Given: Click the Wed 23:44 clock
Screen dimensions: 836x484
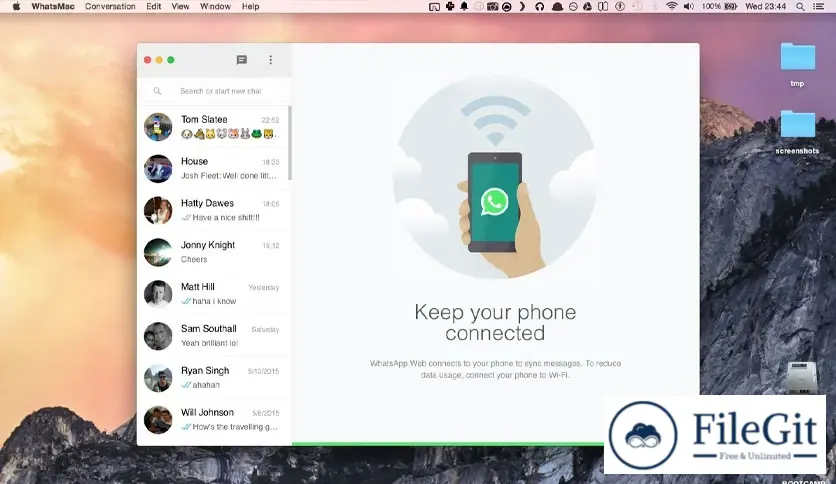Looking at the screenshot, I should (x=766, y=6).
